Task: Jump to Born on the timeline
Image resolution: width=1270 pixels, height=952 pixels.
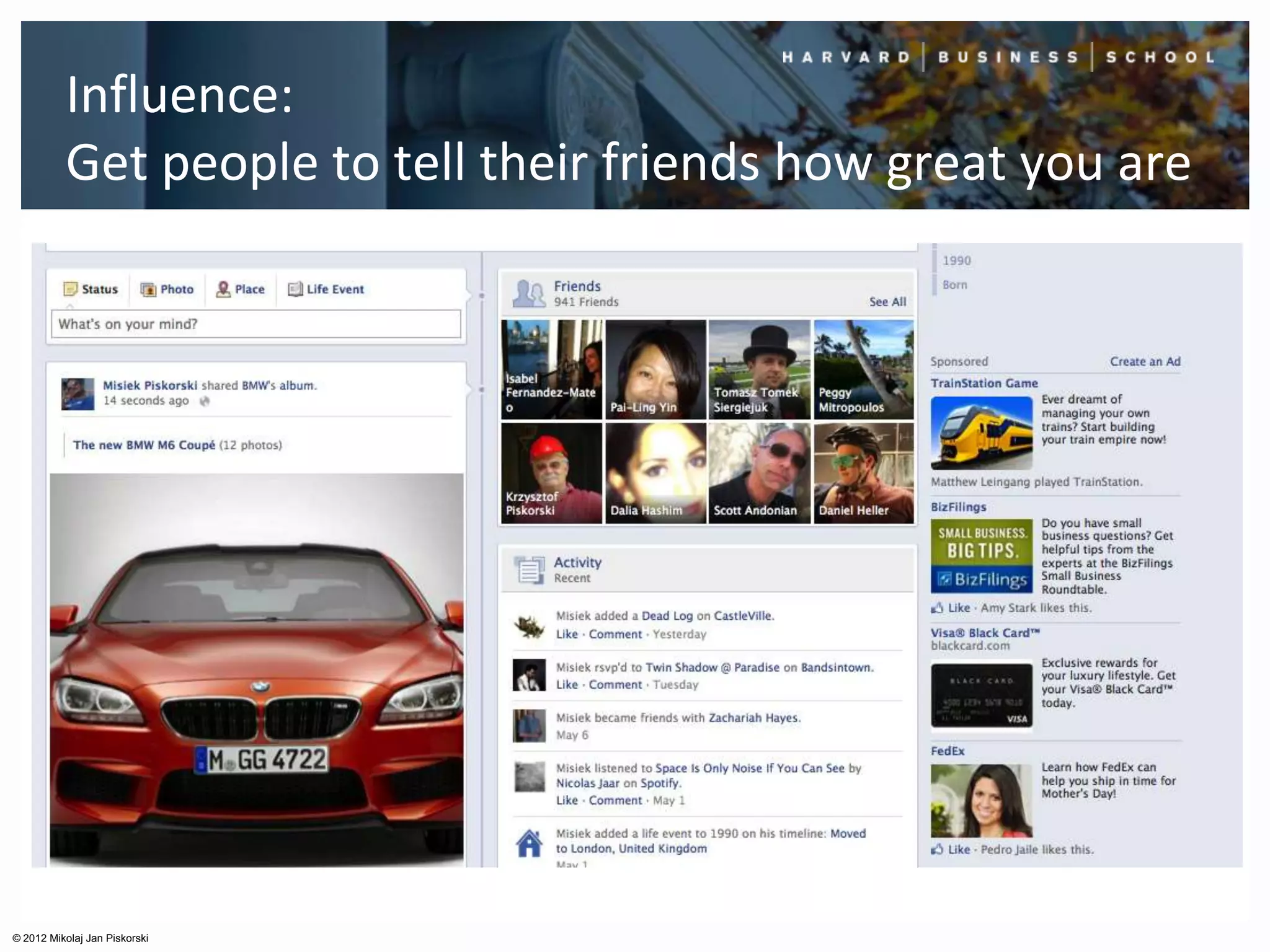Action: pos(955,284)
